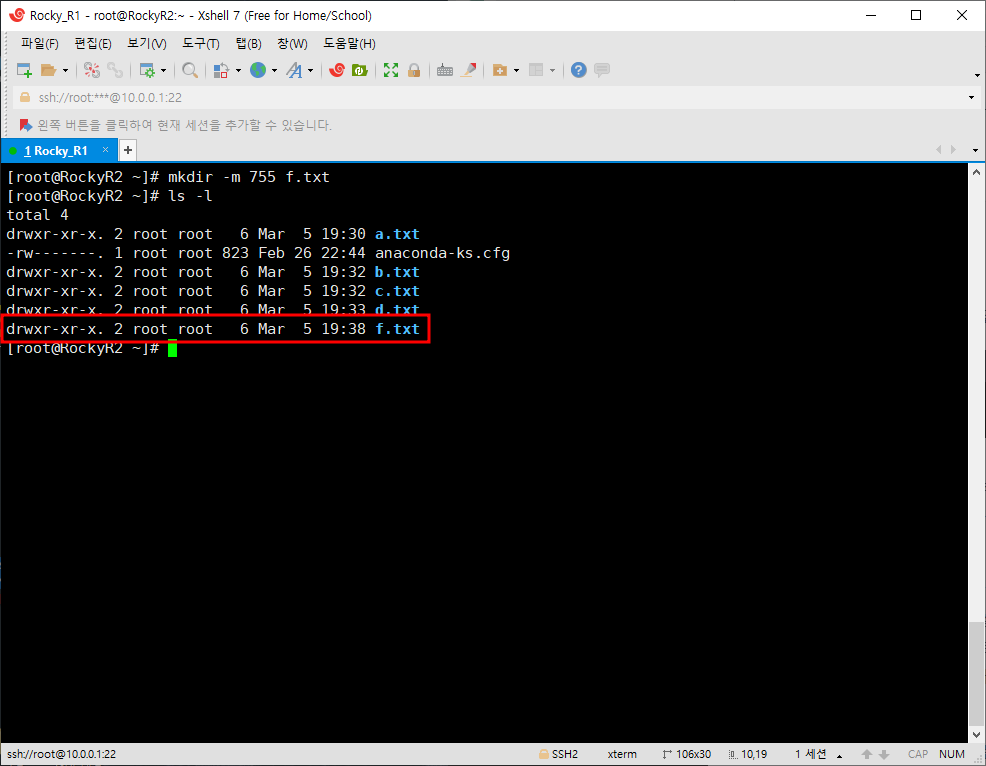Click the terminal scrollbar down arrow

(977, 735)
